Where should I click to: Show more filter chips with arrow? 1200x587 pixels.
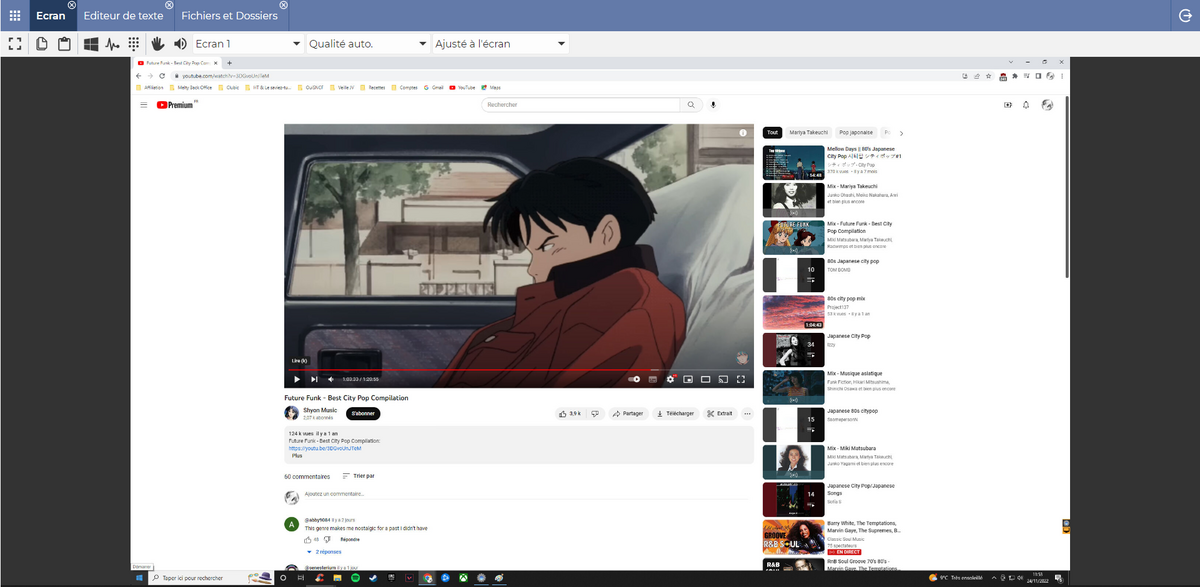tap(901, 132)
